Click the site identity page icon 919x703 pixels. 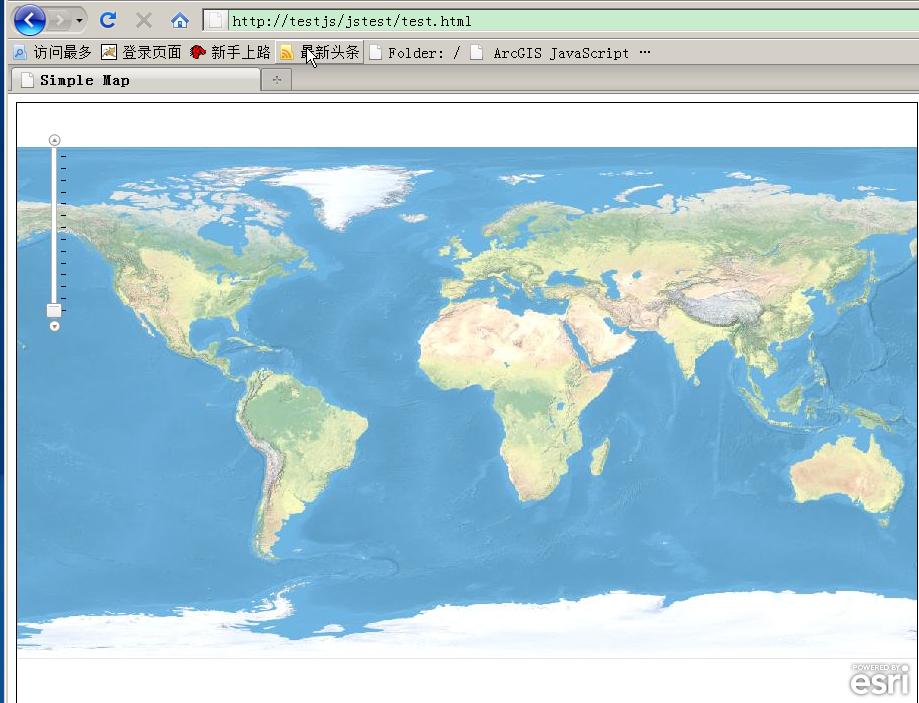click(x=215, y=20)
